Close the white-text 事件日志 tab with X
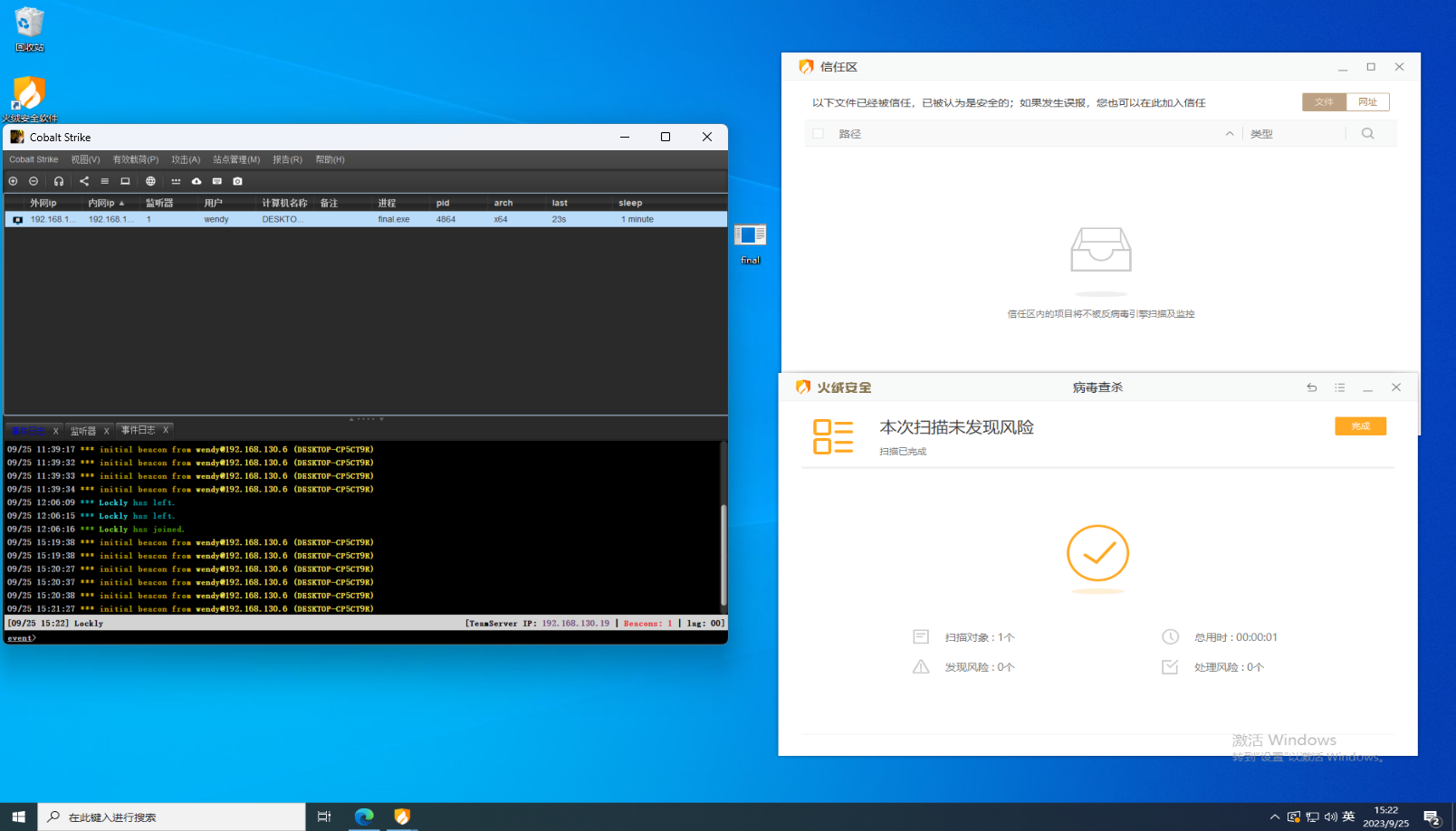1456x831 pixels. [x=166, y=430]
